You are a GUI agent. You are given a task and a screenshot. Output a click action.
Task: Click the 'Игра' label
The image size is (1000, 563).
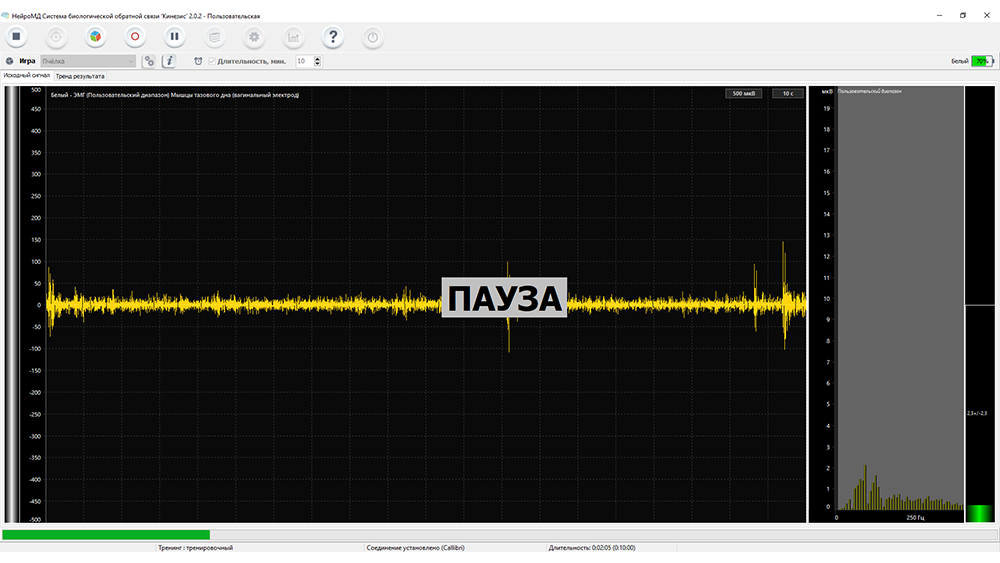27,61
